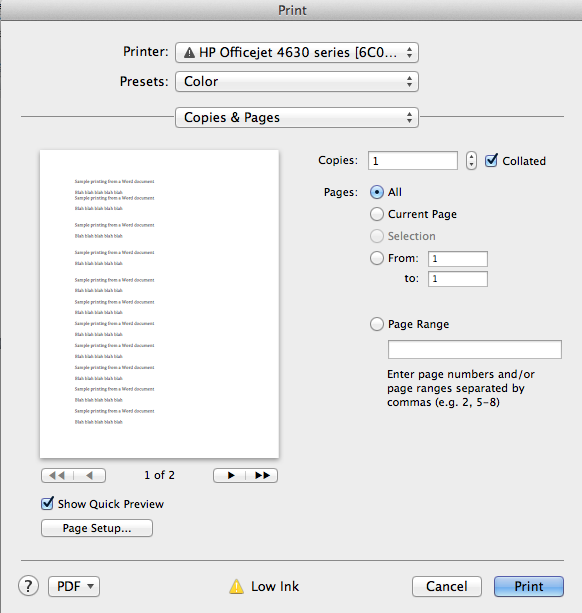The image size is (582, 613).
Task: Click printer warning triangle icon
Action: 189,52
